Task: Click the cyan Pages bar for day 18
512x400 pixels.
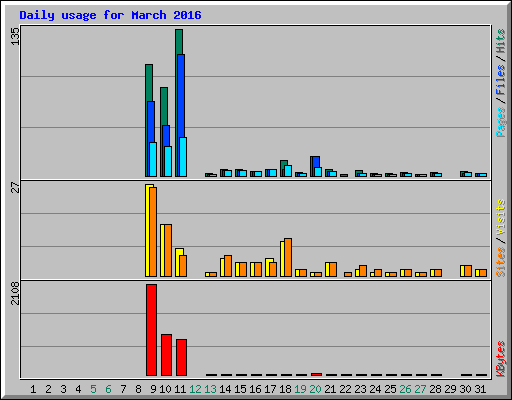Action: (288, 171)
